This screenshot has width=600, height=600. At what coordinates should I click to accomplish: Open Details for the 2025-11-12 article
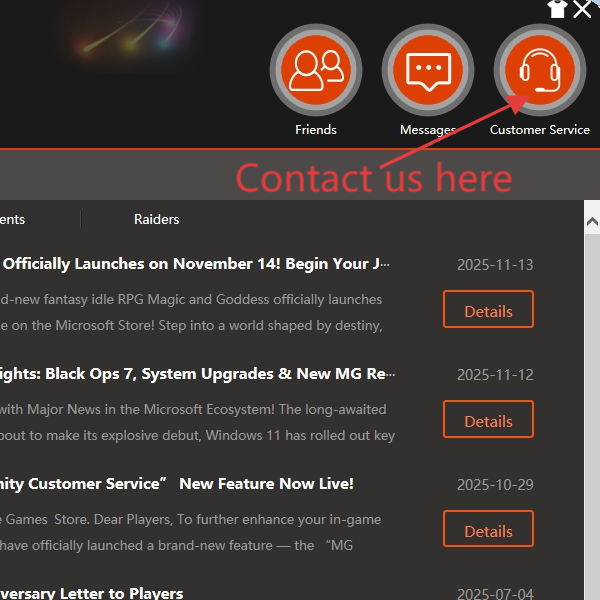click(488, 420)
